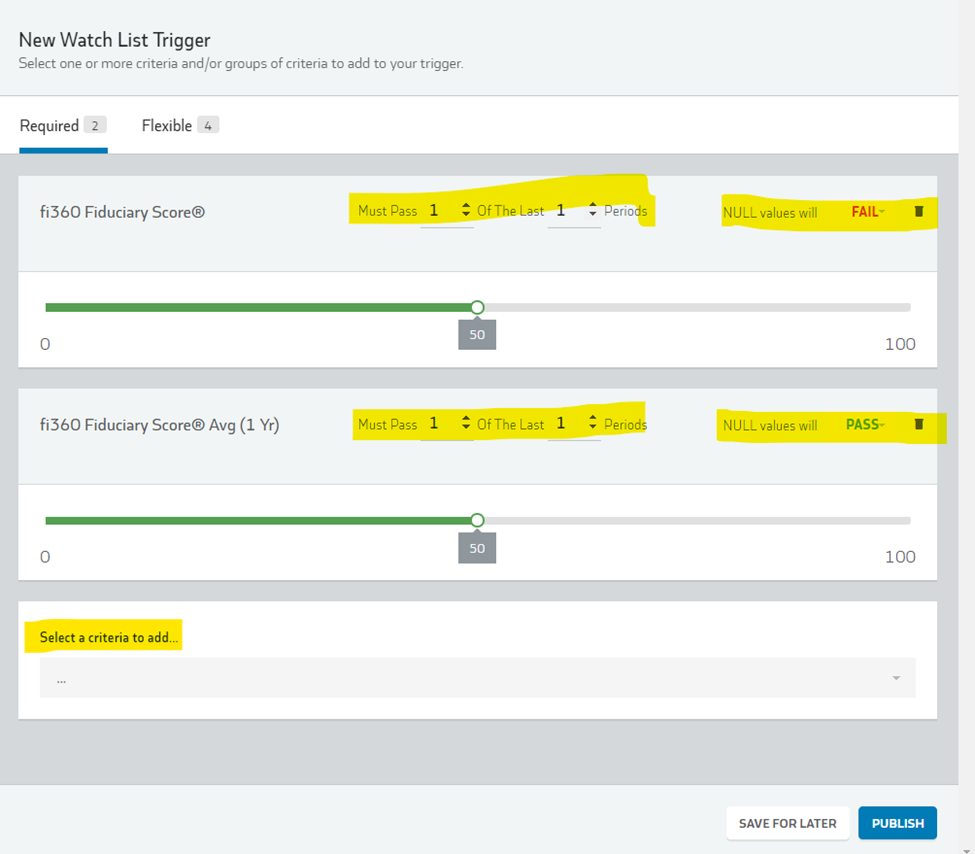The width and height of the screenshot is (975, 854).
Task: Open the Select a criteria dropdown
Action: 478,678
